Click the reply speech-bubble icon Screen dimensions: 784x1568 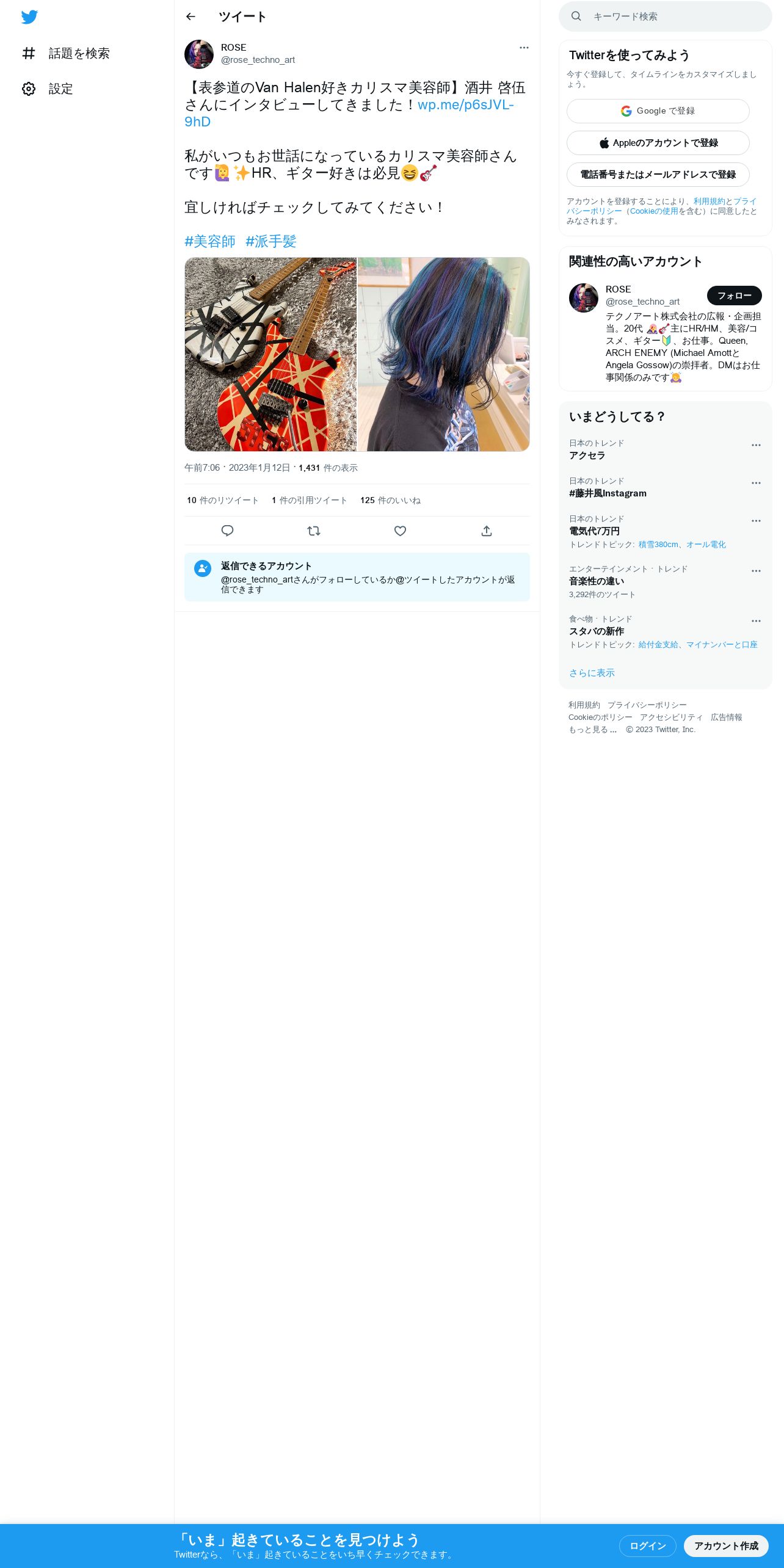(x=227, y=531)
